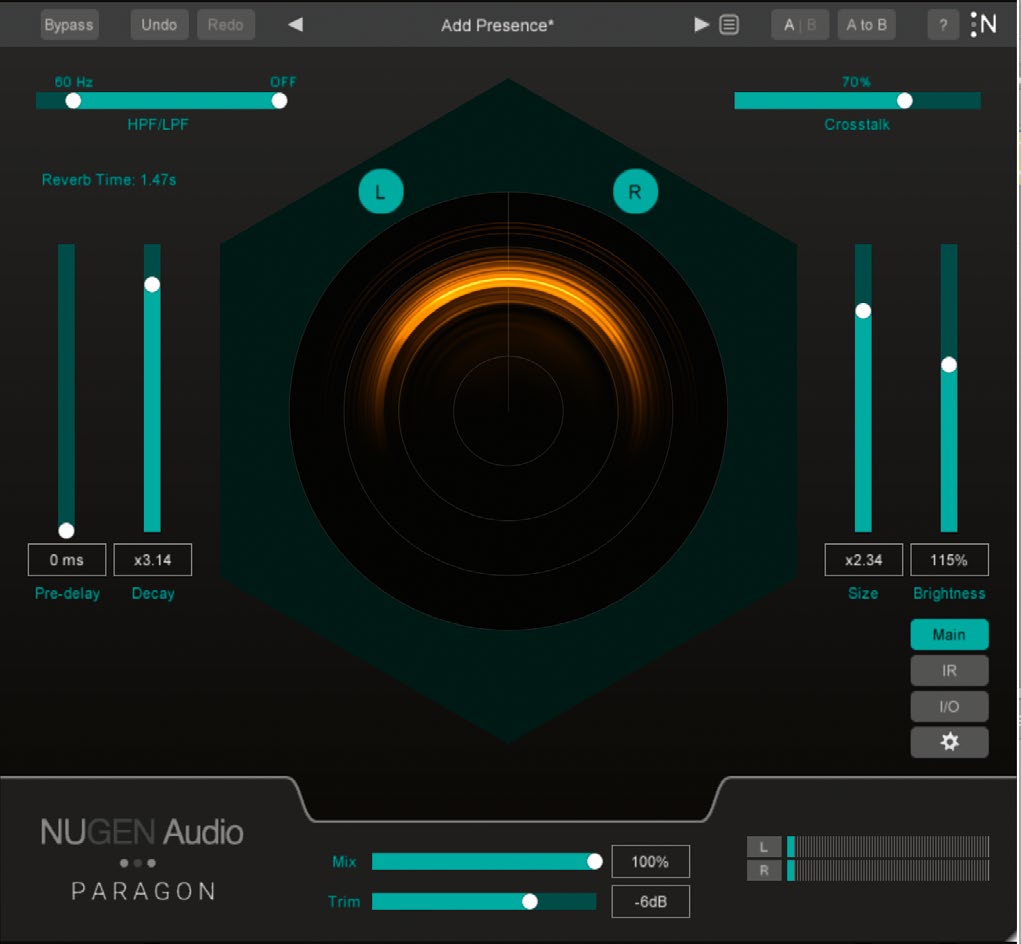Open the Add Presence preset name
The image size is (1021, 944).
[x=497, y=25]
